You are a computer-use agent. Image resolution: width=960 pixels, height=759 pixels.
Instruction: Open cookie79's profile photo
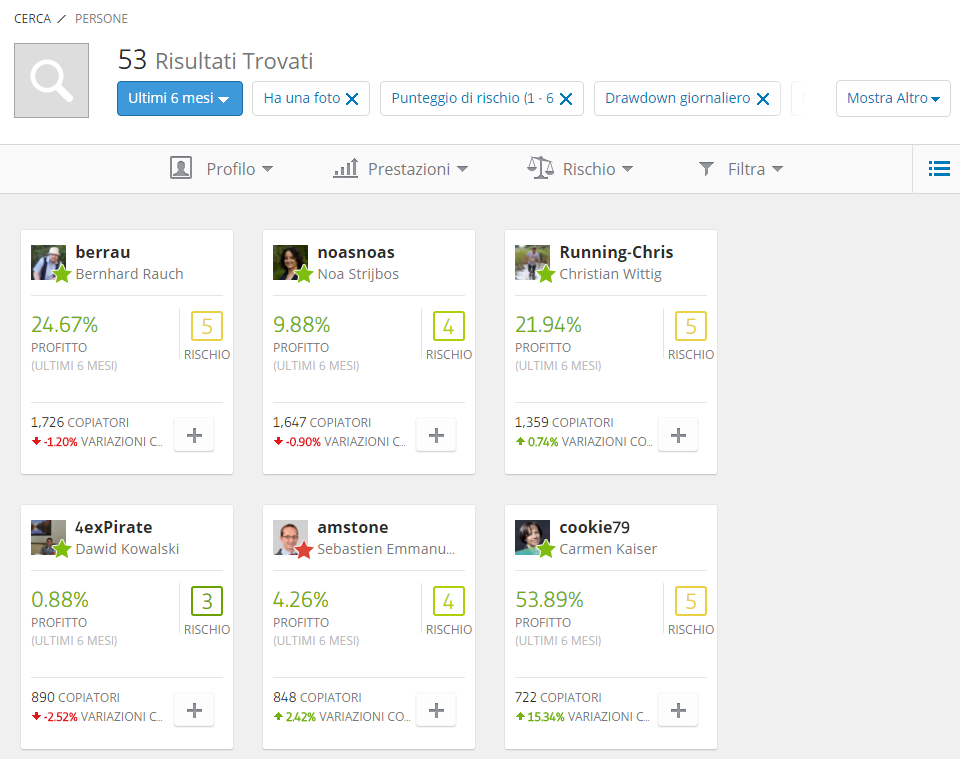pyautogui.click(x=532, y=537)
